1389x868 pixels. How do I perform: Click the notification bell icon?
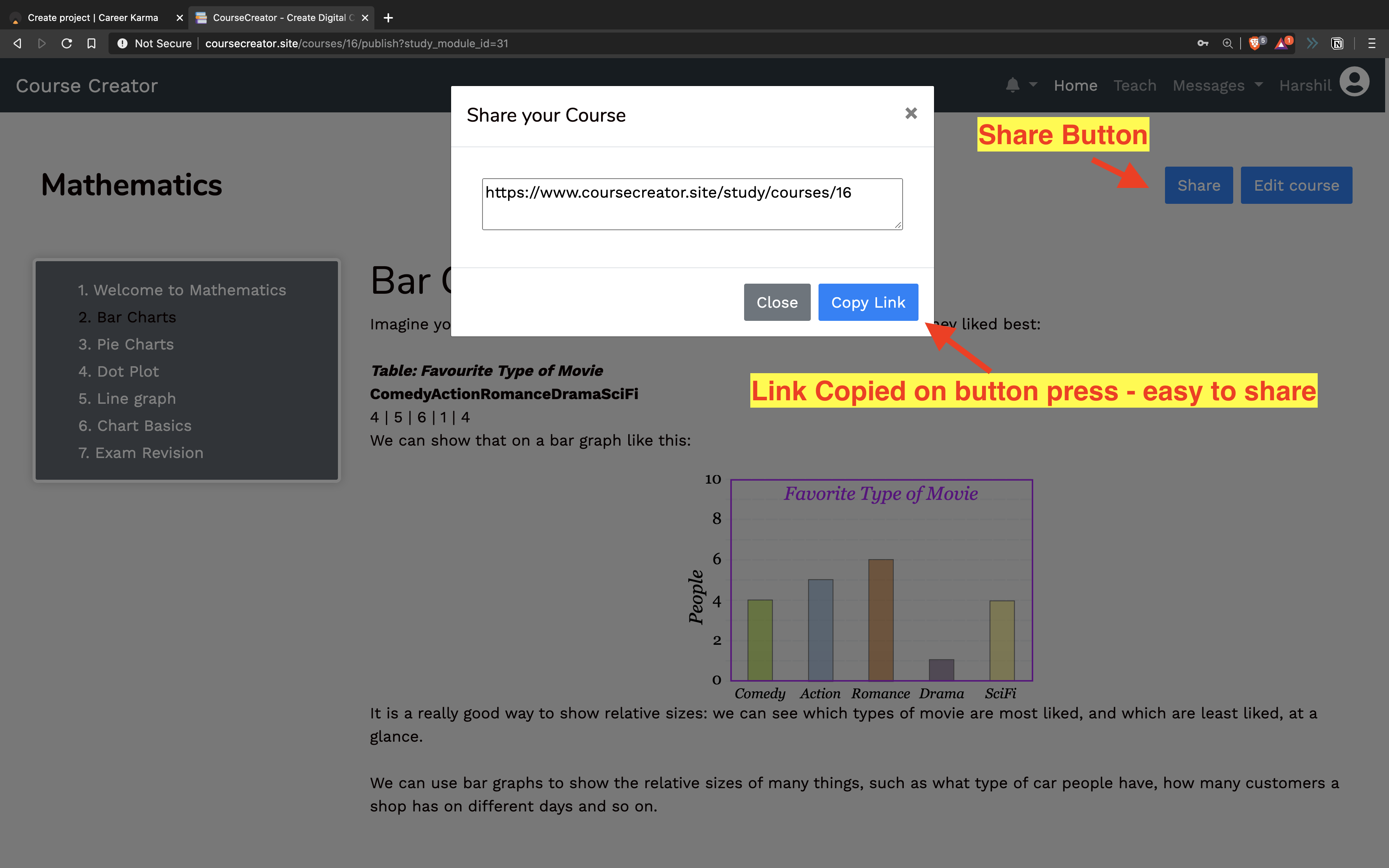1012,85
